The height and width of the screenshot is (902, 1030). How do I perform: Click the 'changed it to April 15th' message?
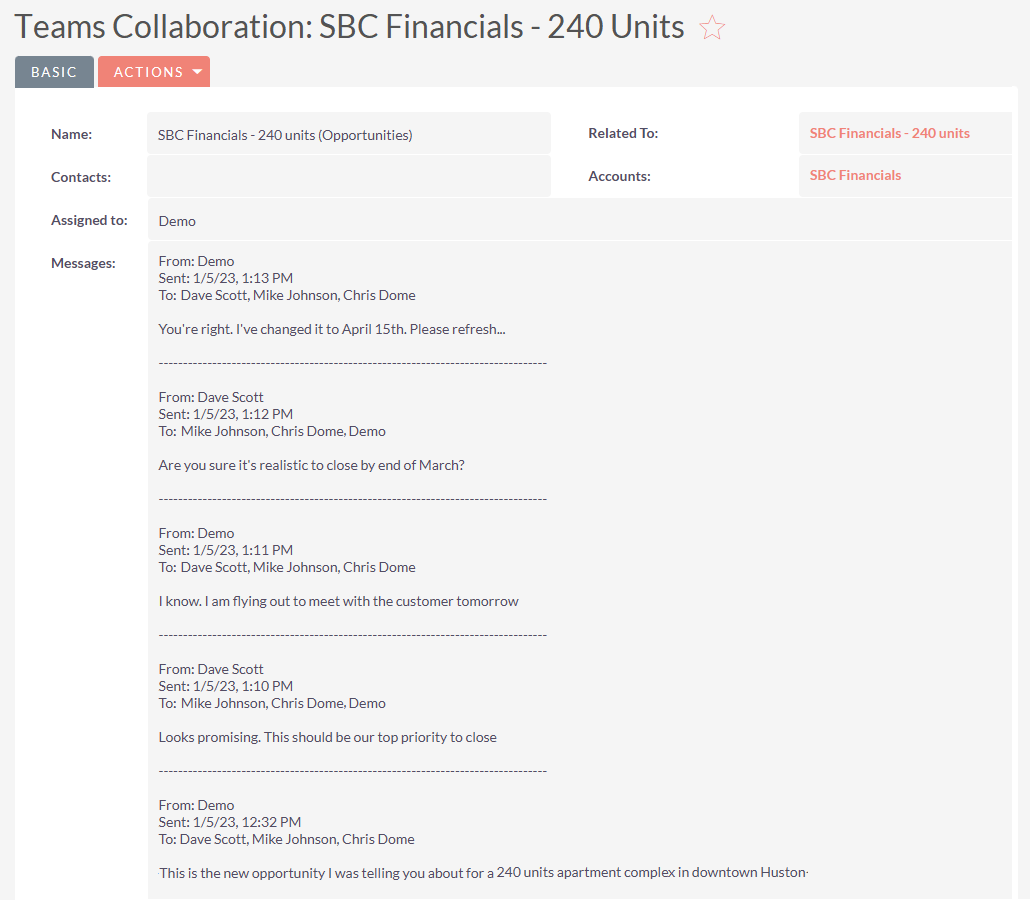coord(331,329)
